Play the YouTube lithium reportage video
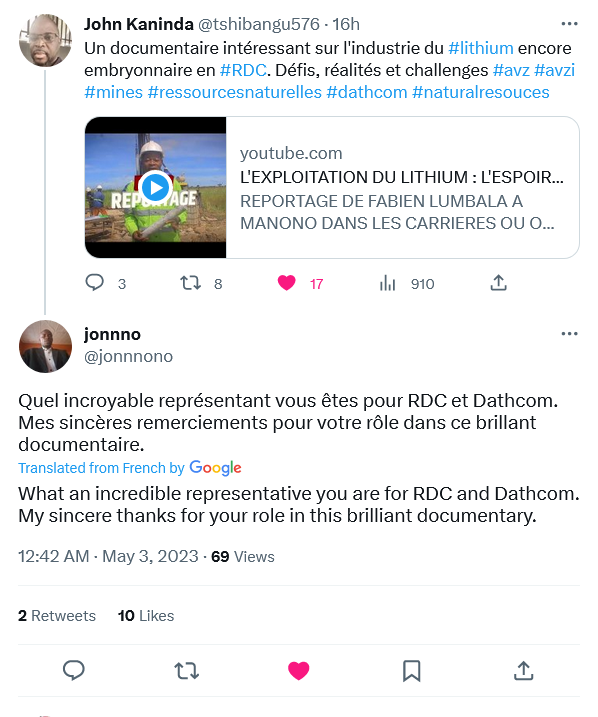This screenshot has height=717, width=598. tap(155, 187)
